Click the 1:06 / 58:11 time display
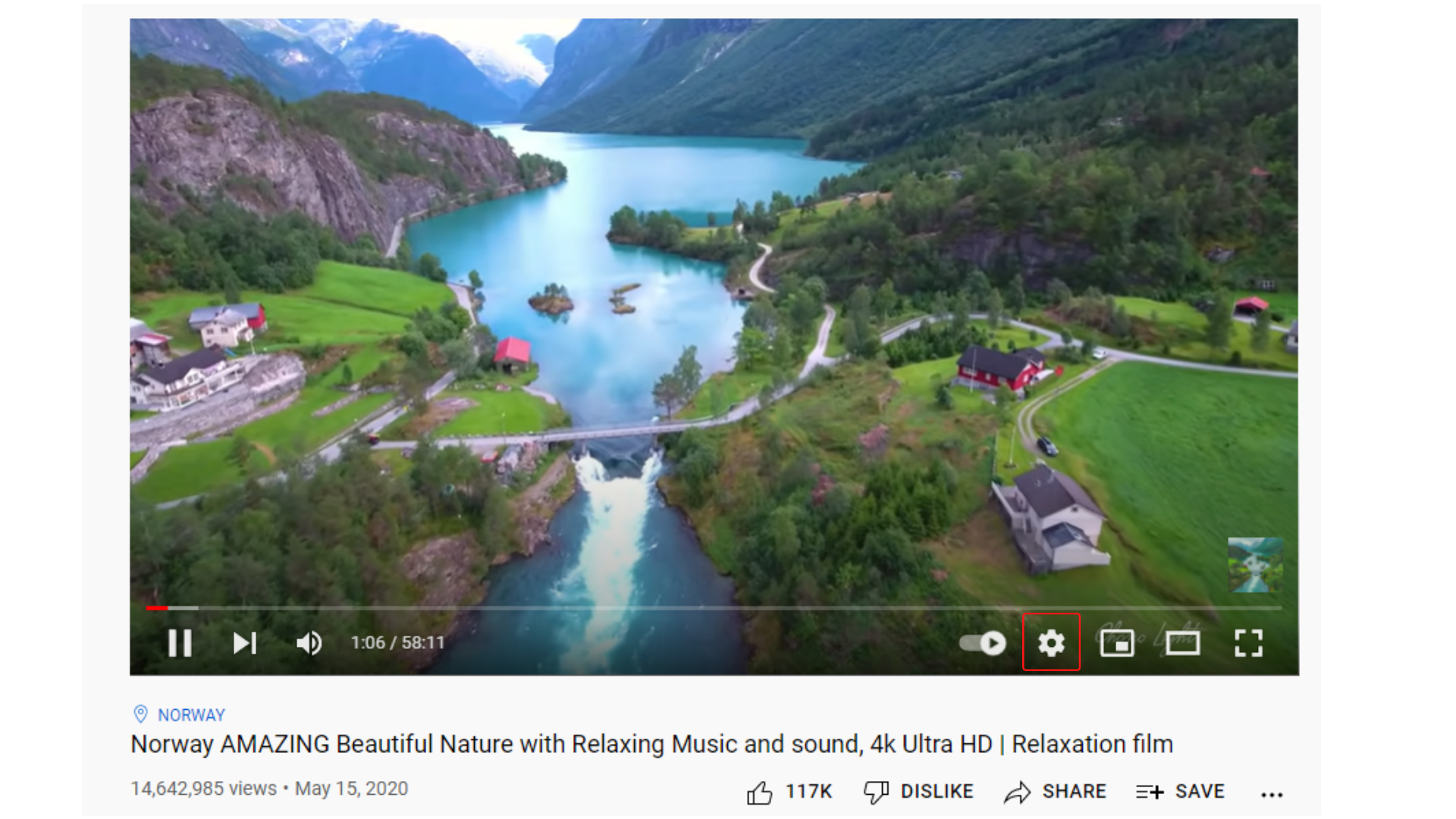Image resolution: width=1456 pixels, height=819 pixels. point(397,643)
